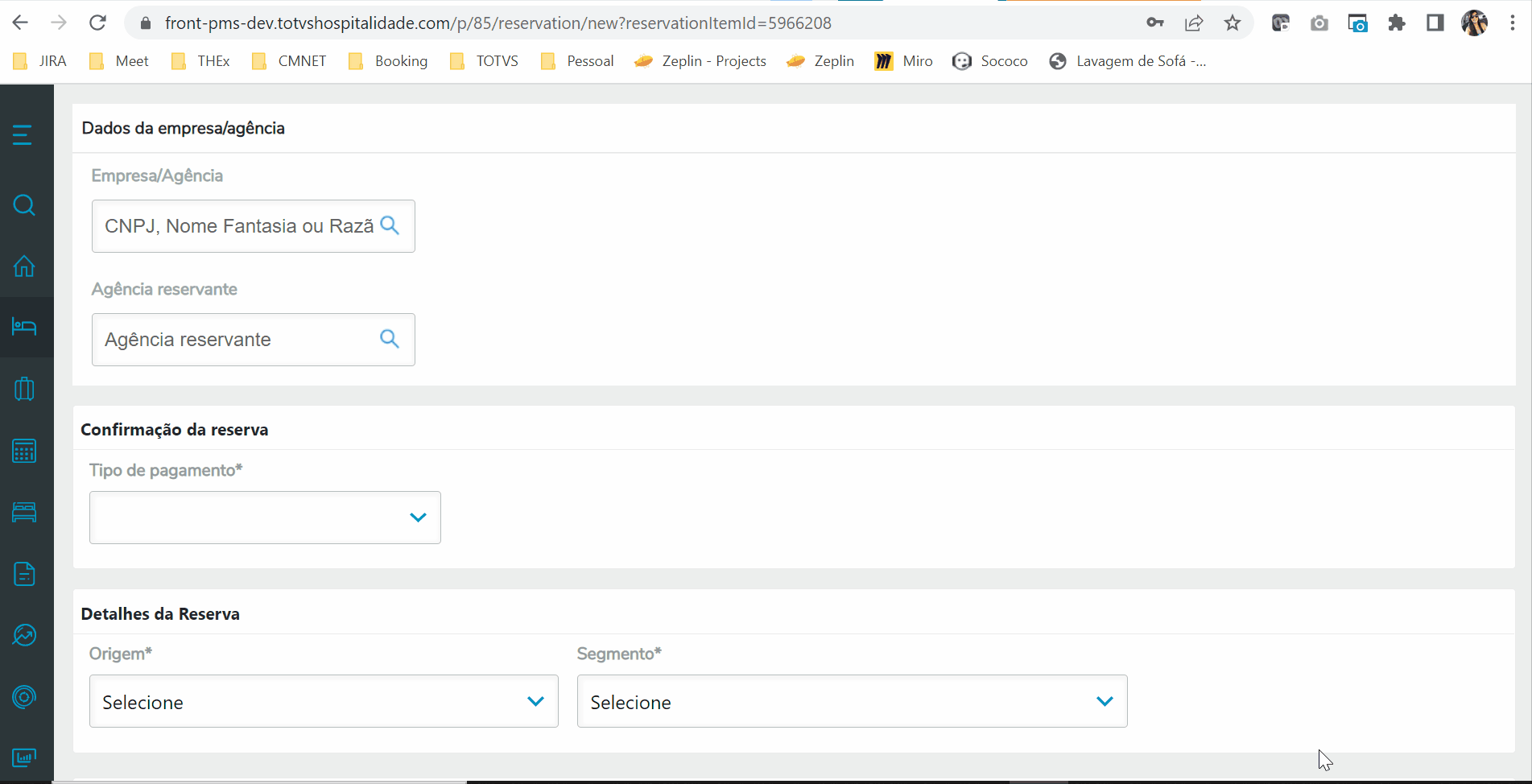Open the TOTVS bookmark folder
Viewport: 1532px width, 784px height.
(x=483, y=61)
